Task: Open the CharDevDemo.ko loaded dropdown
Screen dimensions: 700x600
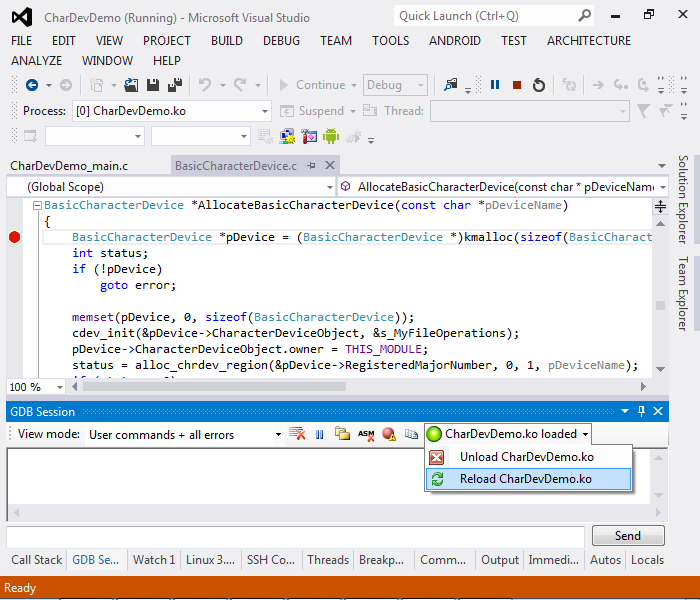Action: [x=508, y=434]
